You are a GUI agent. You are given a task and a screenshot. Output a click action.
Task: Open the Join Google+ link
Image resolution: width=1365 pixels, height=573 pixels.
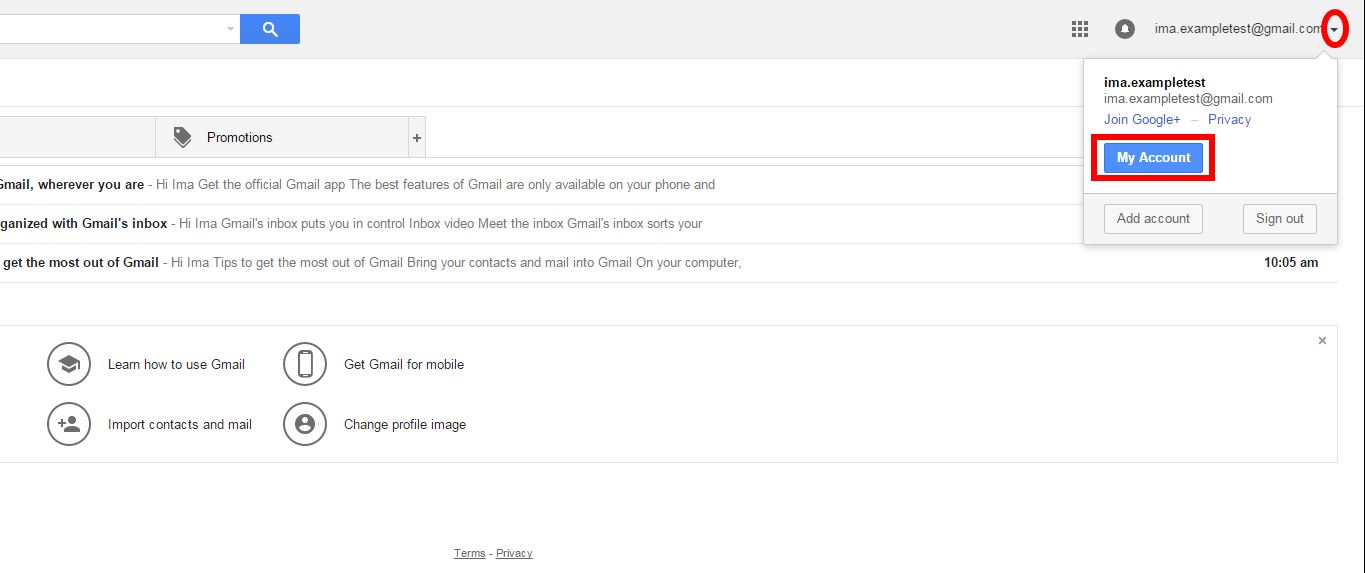point(1142,119)
